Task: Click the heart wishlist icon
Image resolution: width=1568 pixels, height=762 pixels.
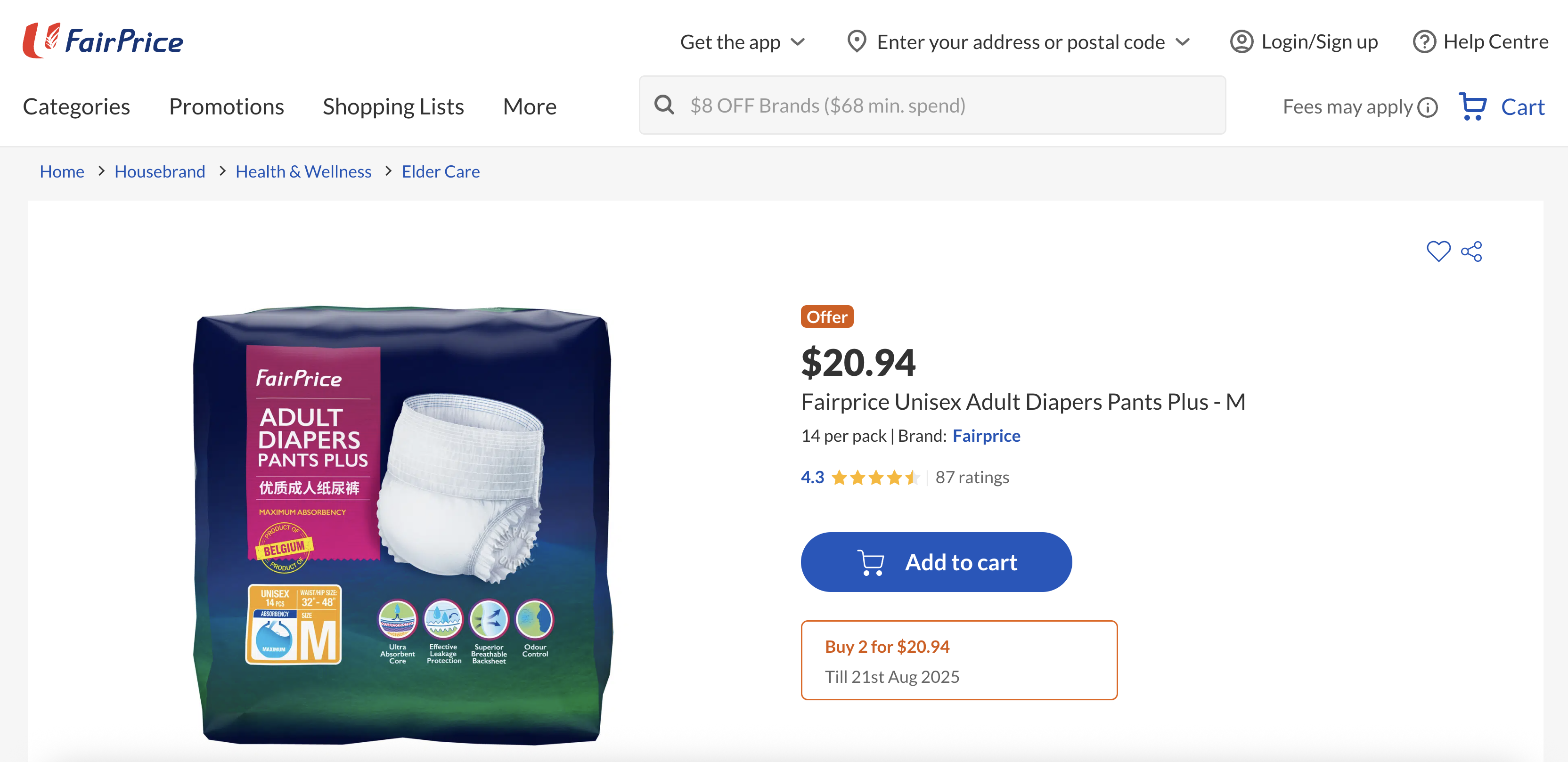Action: coord(1438,251)
